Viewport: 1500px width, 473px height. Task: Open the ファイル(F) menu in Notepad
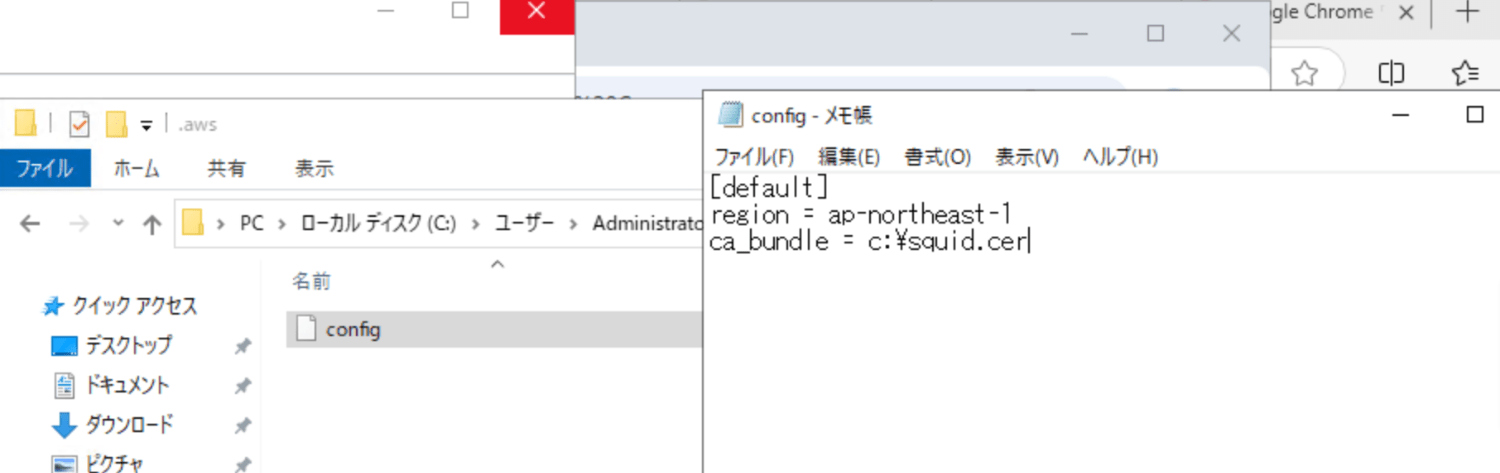753,156
